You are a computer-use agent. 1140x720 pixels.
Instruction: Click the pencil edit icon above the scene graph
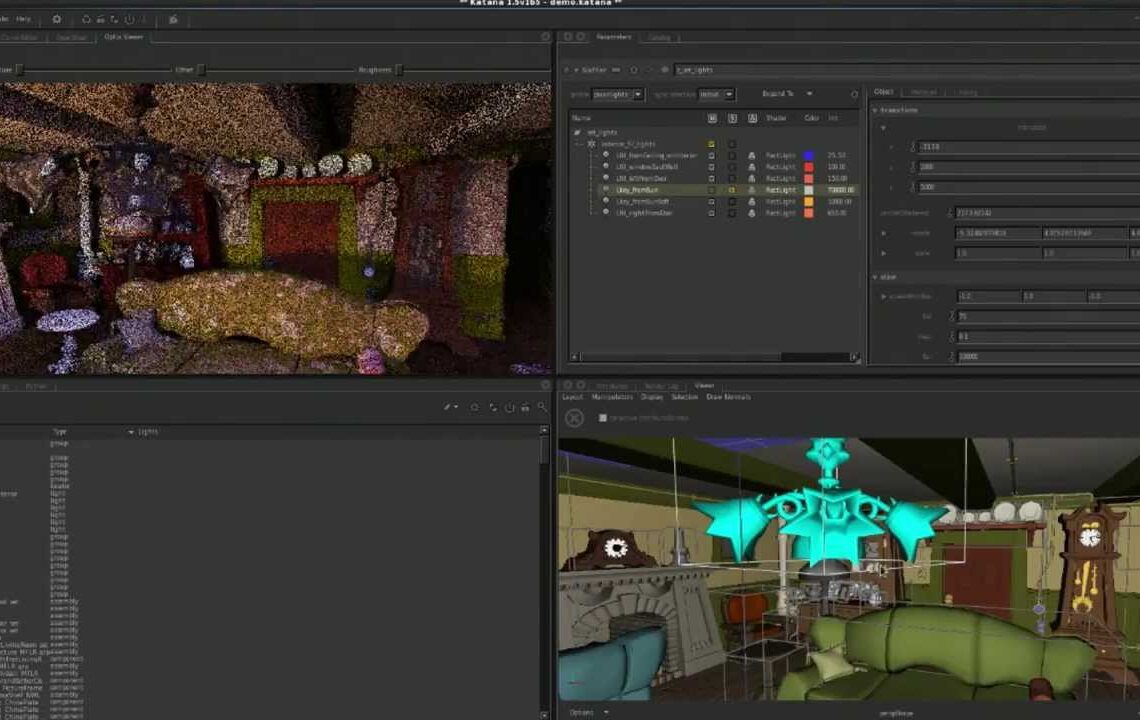tap(447, 407)
